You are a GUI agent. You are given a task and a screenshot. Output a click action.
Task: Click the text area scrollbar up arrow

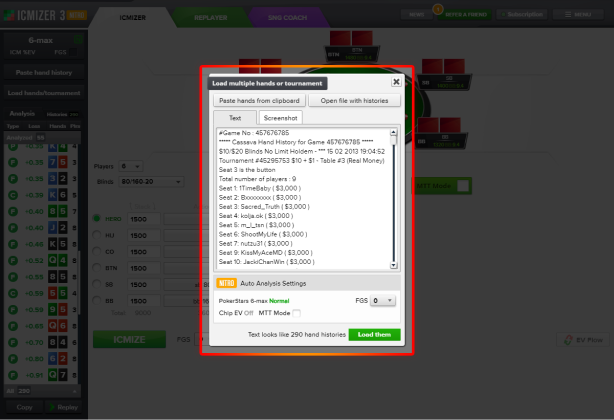tap(394, 132)
